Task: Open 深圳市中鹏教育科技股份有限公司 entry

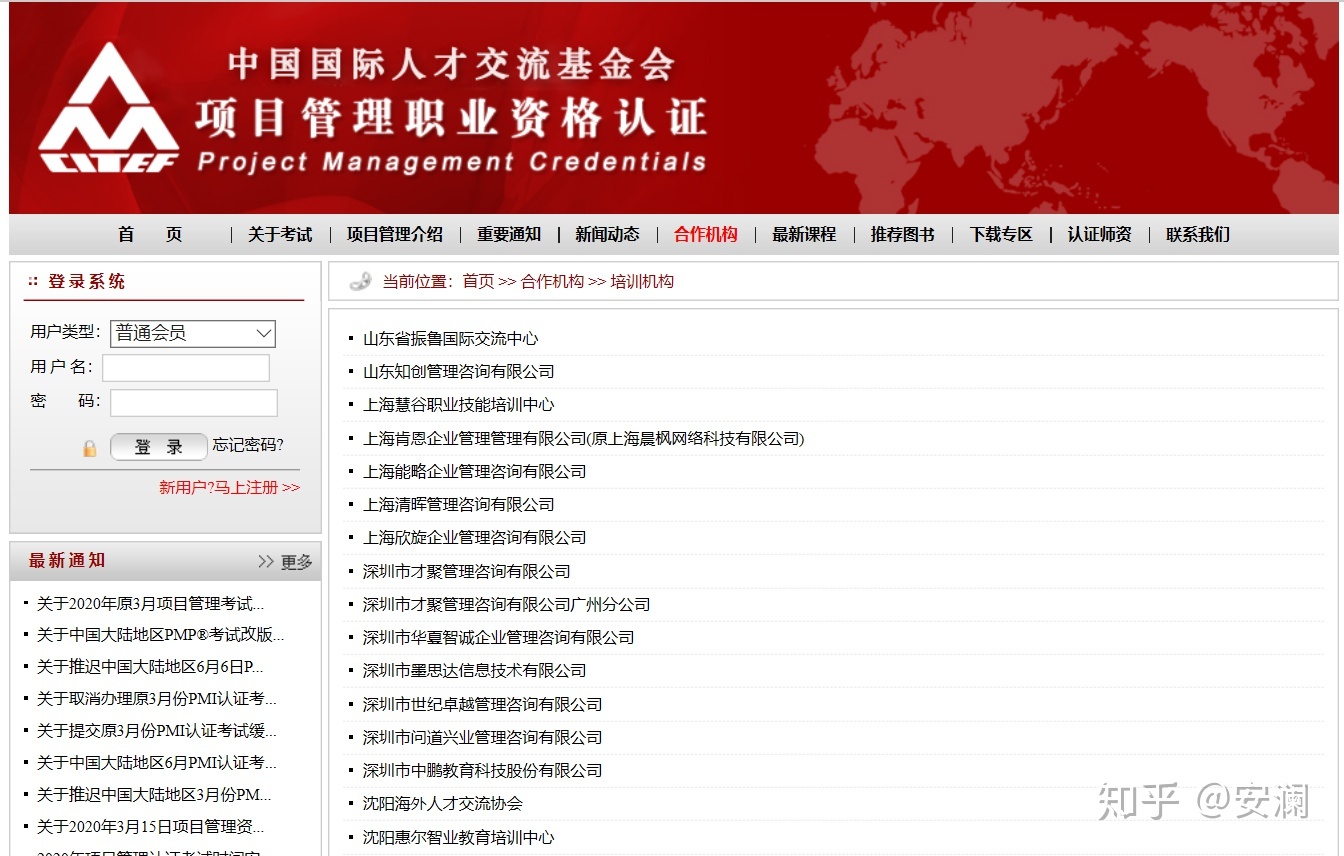Action: point(482,770)
